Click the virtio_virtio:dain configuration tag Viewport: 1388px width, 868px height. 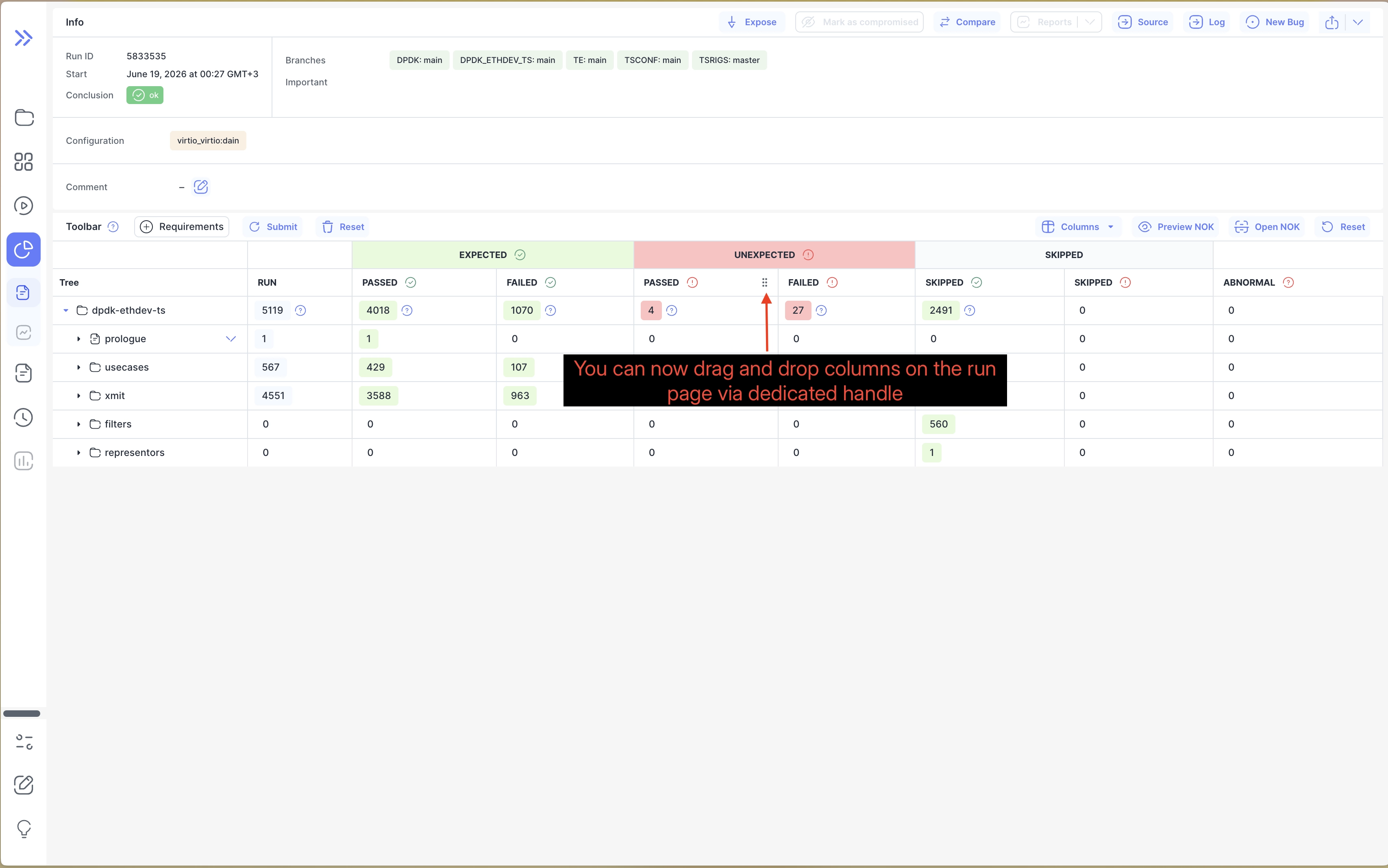click(208, 141)
